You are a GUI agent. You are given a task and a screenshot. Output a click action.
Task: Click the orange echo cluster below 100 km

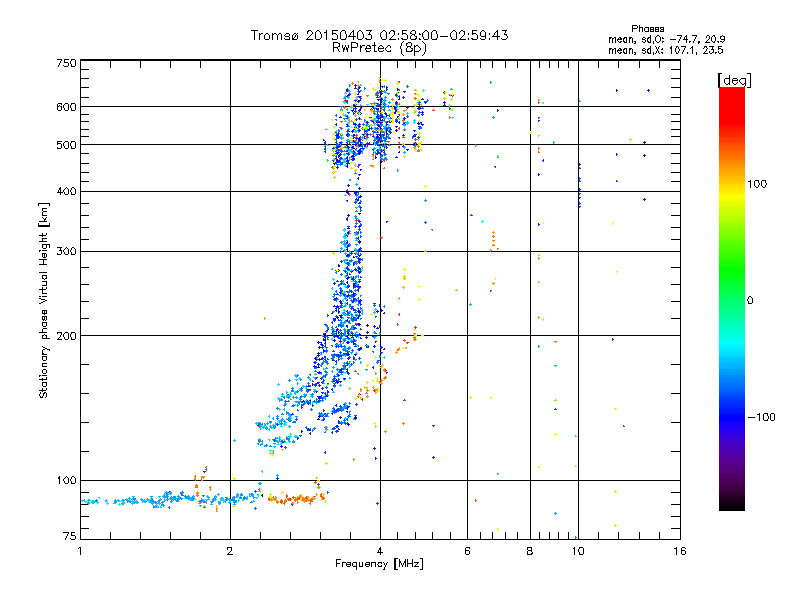pos(297,498)
